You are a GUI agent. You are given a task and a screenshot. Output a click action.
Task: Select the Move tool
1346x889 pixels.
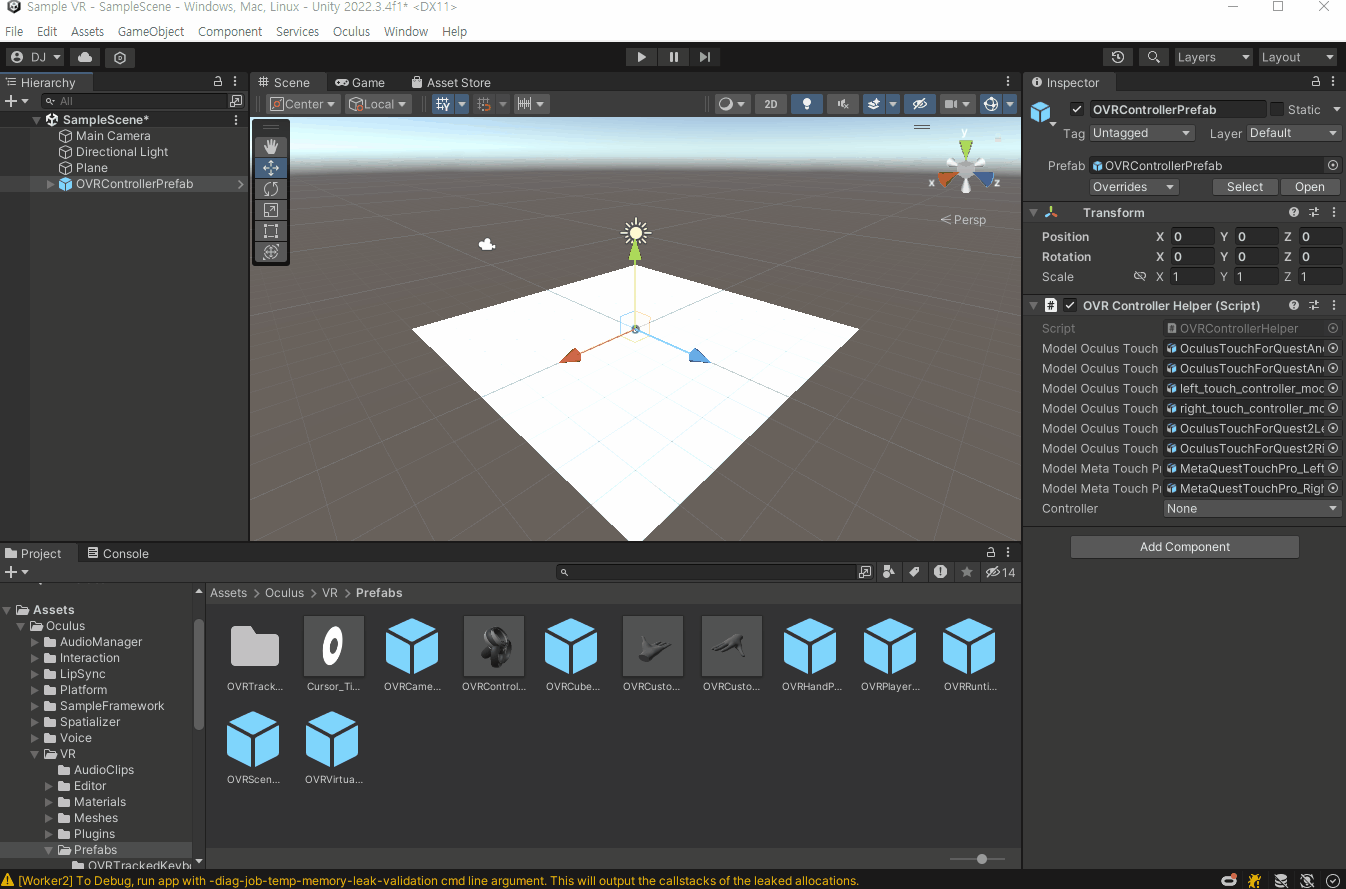point(270,168)
